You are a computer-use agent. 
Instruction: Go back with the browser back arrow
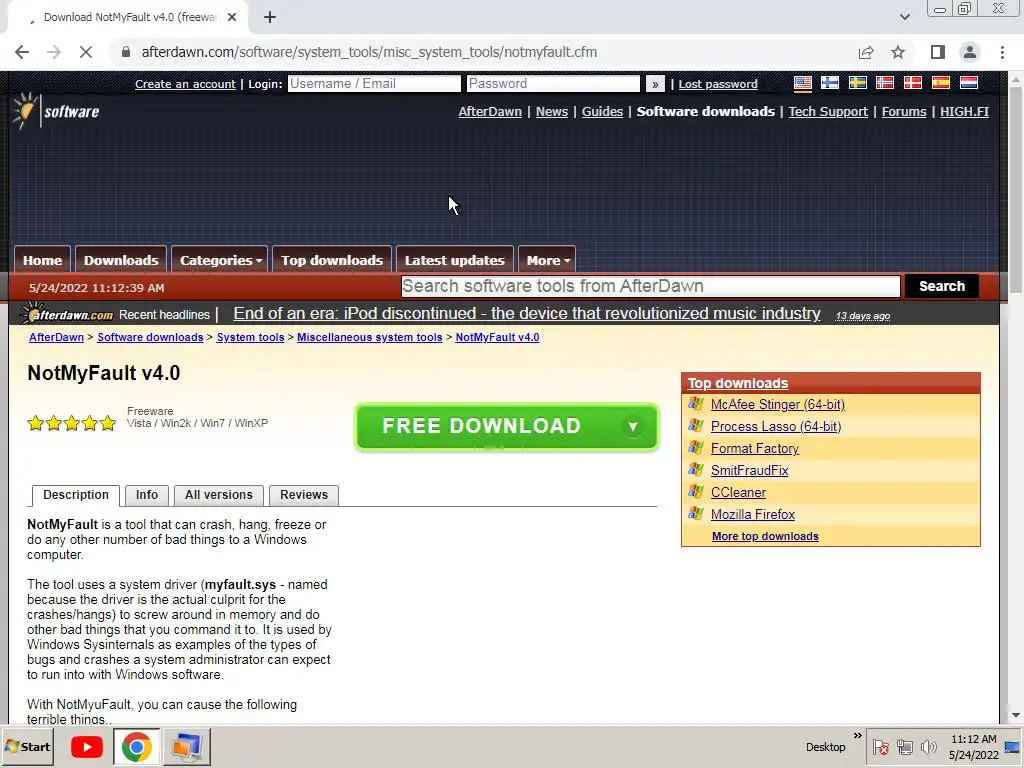[x=22, y=52]
